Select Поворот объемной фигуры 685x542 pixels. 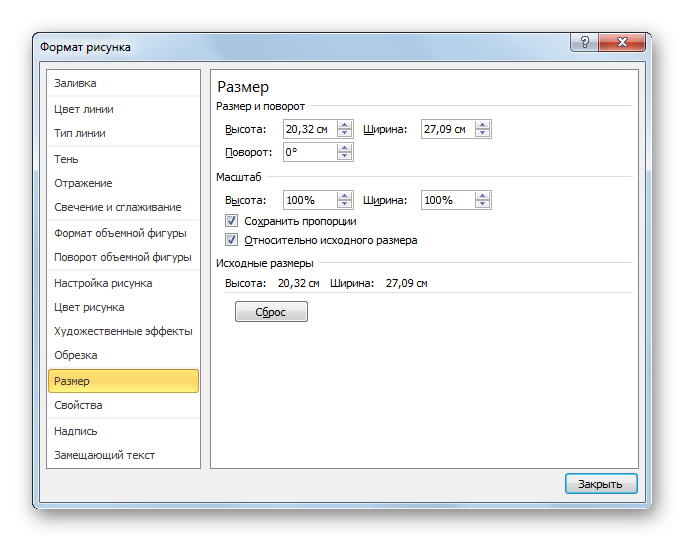123,257
